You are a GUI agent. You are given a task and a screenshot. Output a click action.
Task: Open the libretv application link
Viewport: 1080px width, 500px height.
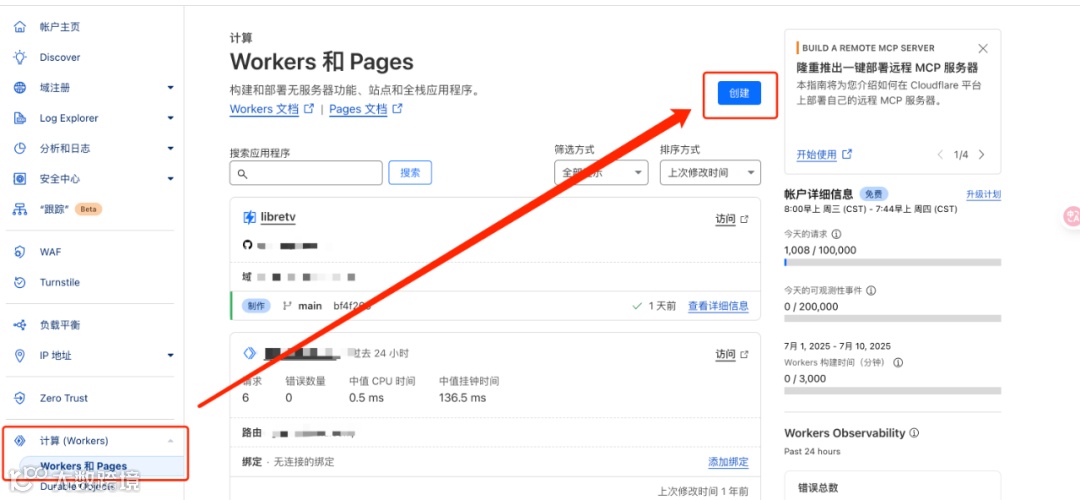[x=278, y=217]
